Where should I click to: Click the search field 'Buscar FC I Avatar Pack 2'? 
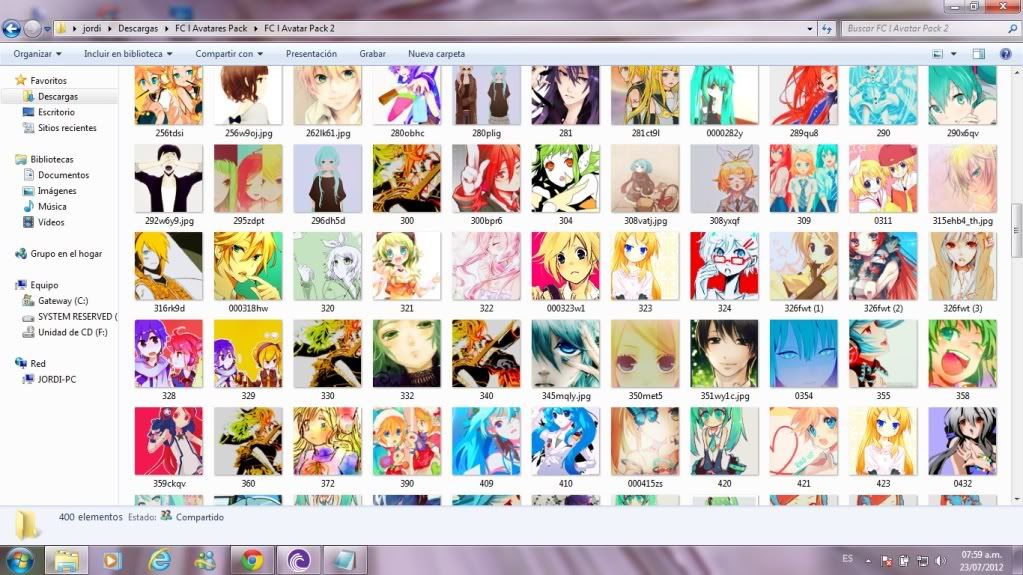(x=924, y=29)
